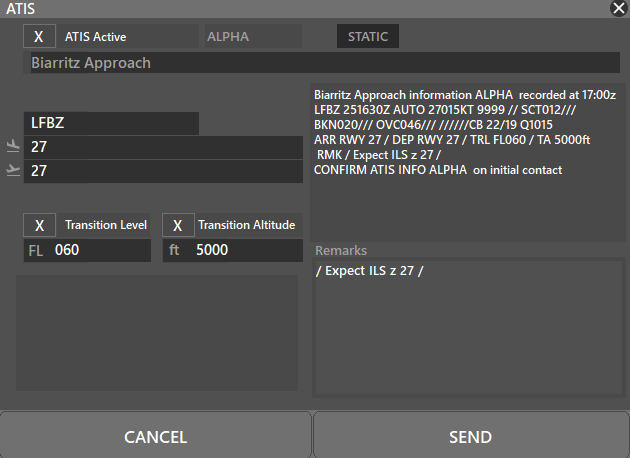
Task: Click the arrival runway field beside the landing icon
Action: (x=163, y=147)
